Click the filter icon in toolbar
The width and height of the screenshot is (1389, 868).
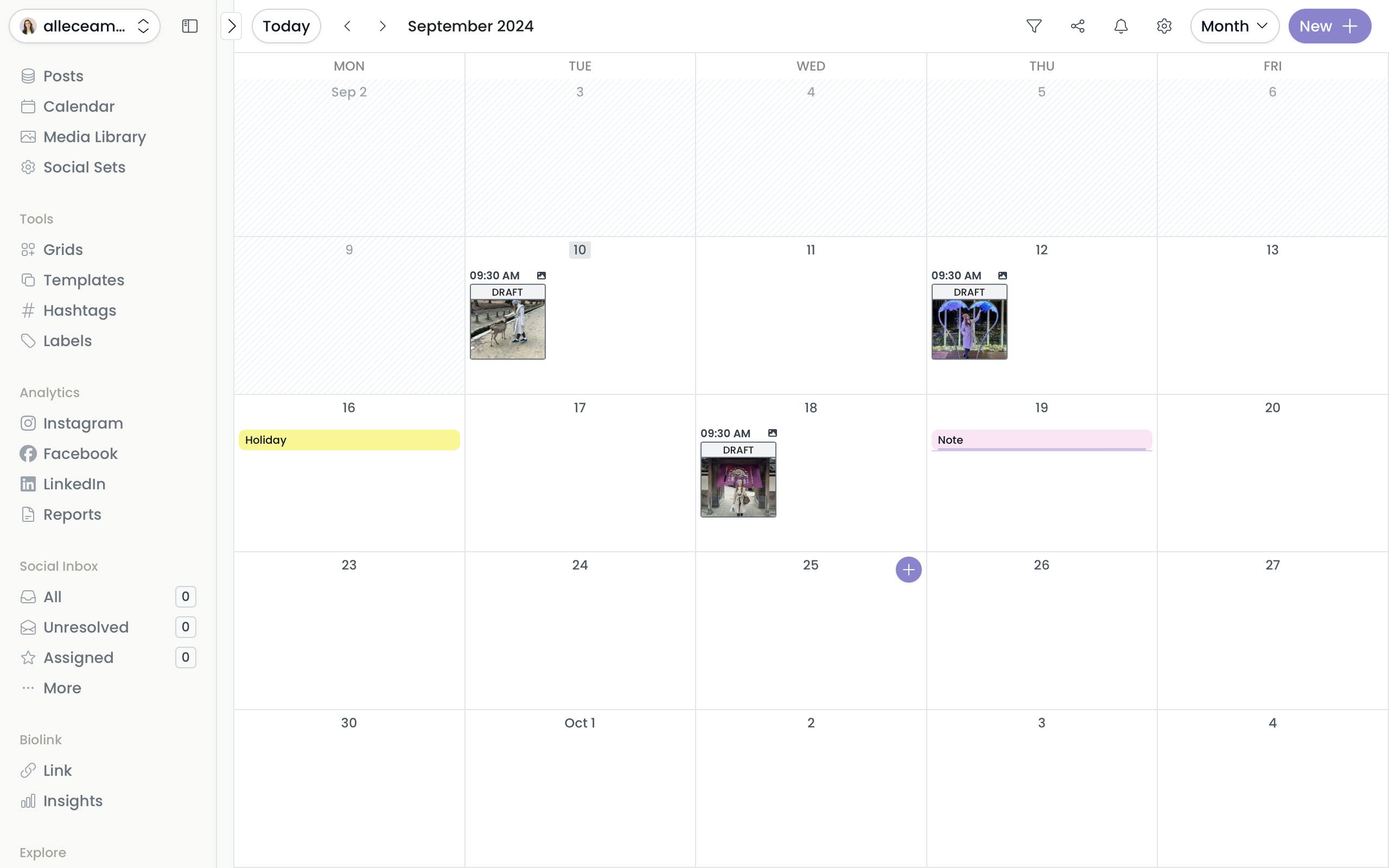pos(1034,26)
